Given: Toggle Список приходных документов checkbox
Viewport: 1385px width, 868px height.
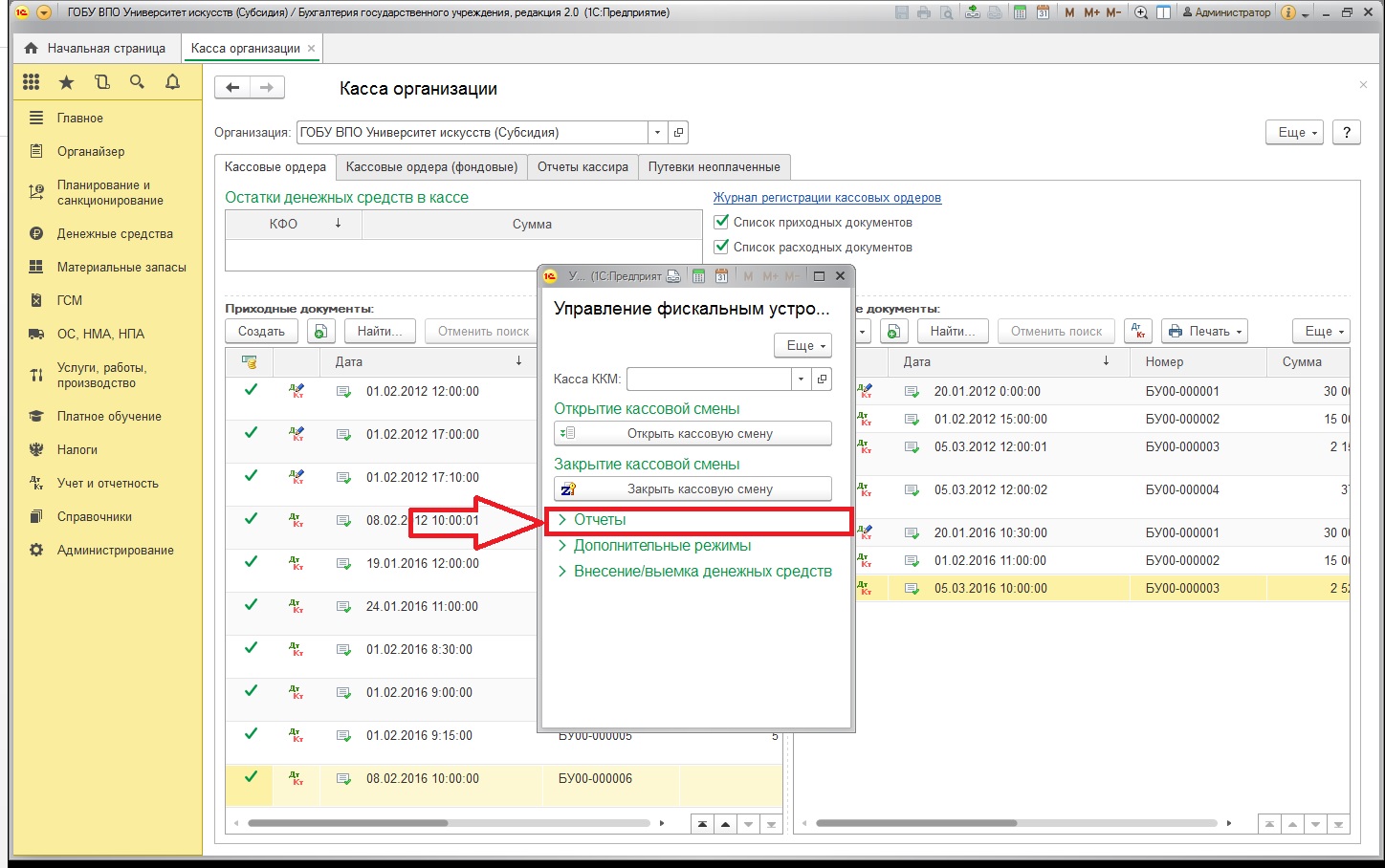Looking at the screenshot, I should tap(722, 222).
